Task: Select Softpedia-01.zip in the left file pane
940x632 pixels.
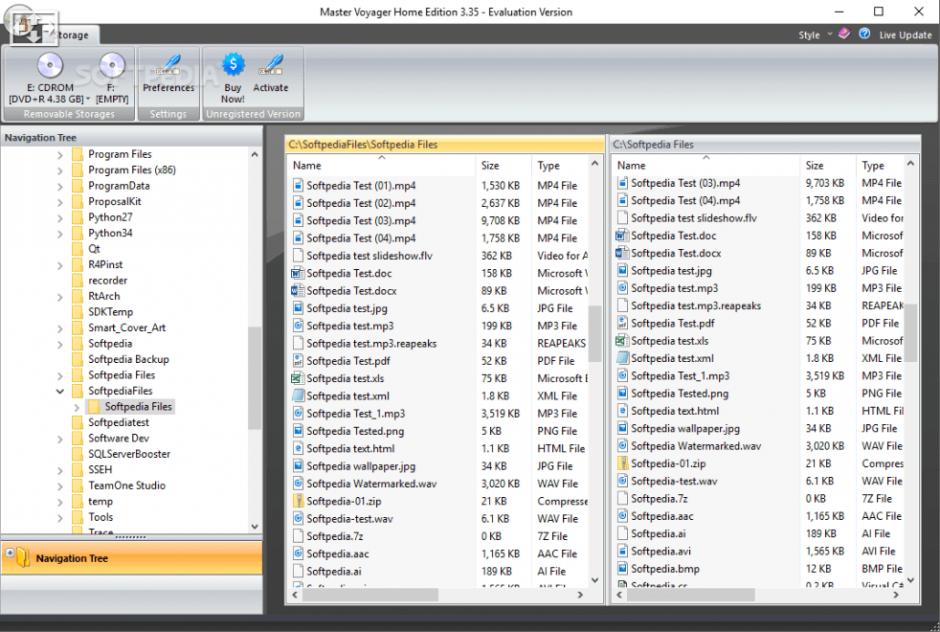Action: 344,501
